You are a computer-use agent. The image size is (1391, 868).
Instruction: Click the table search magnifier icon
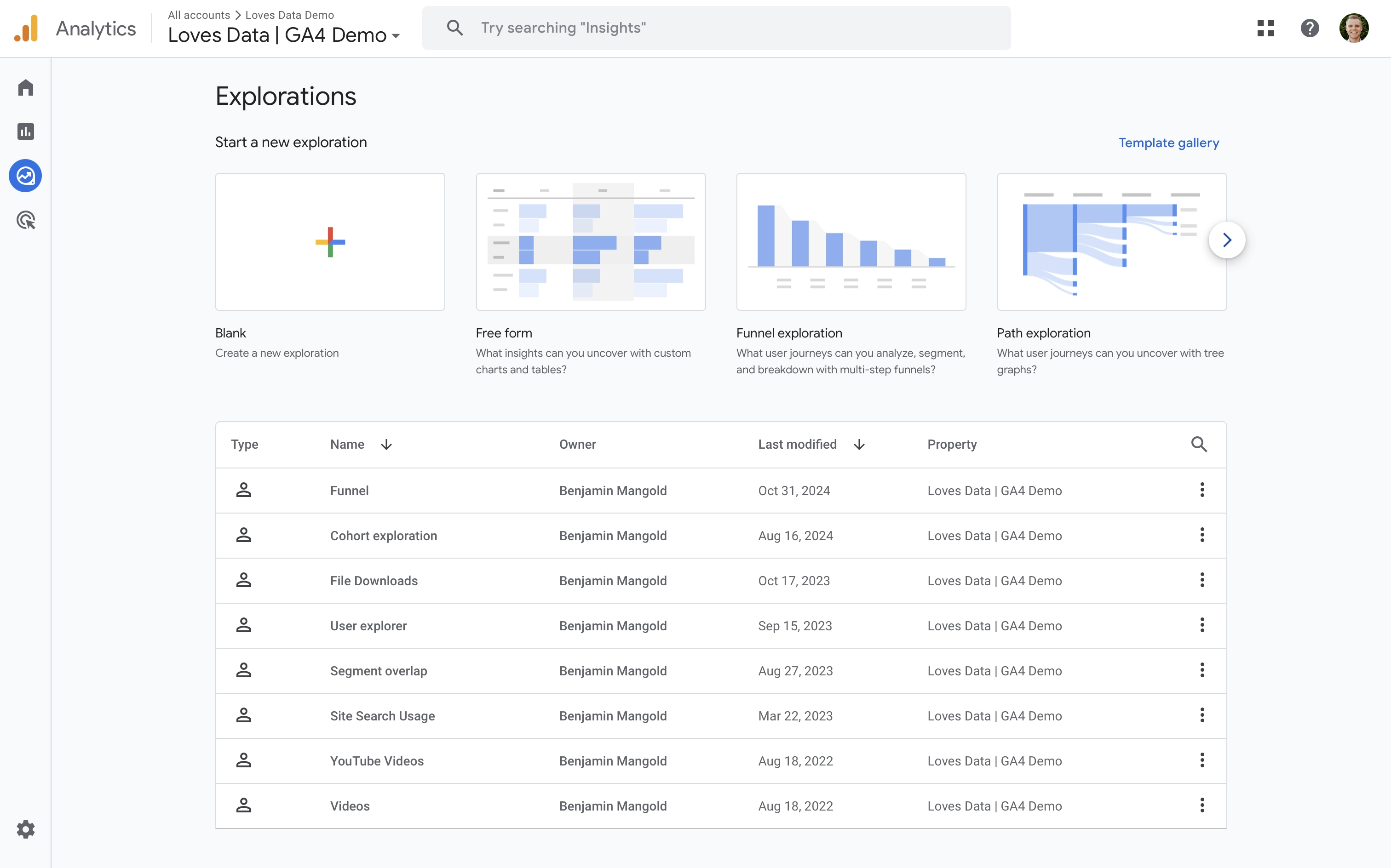[1199, 444]
